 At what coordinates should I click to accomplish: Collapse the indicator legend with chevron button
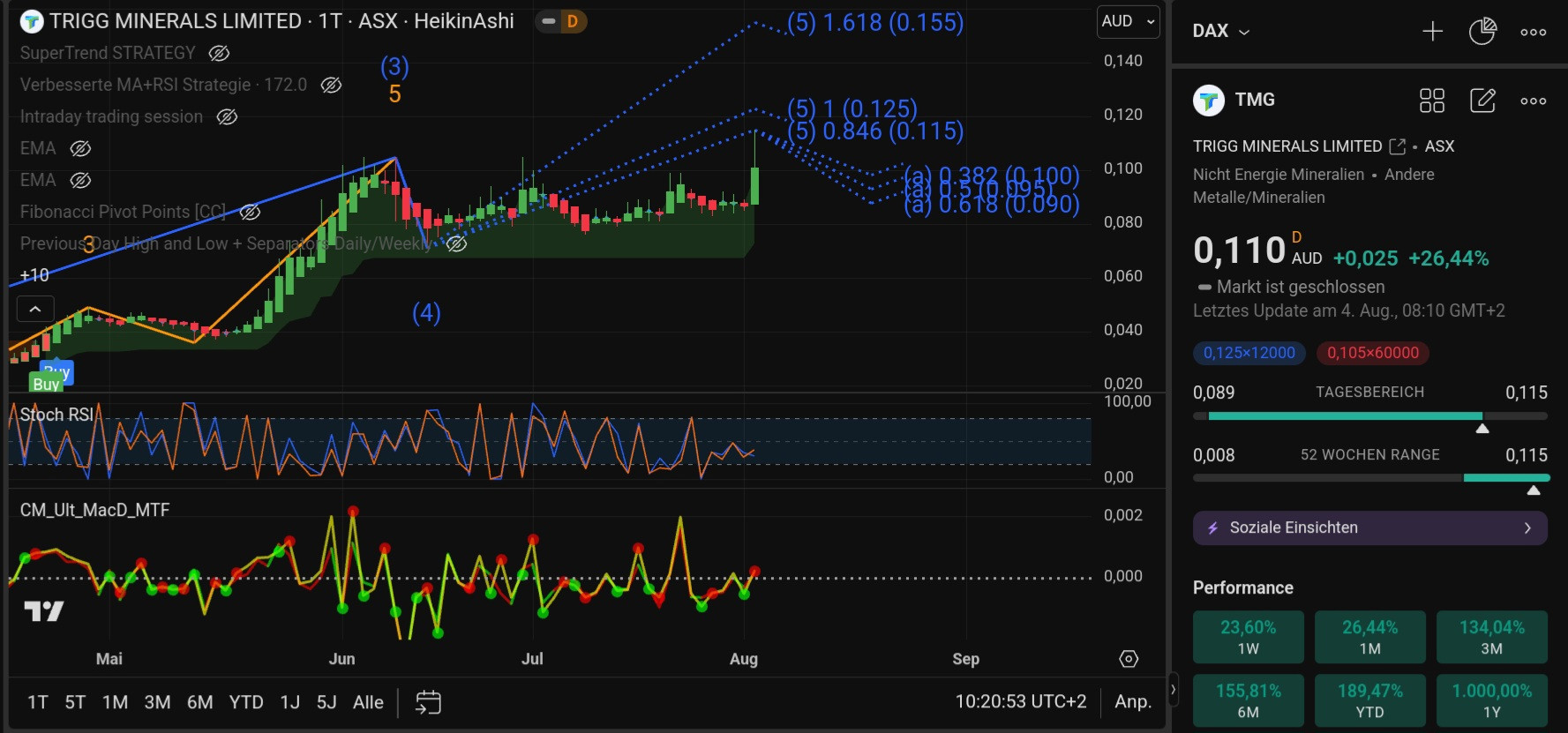pos(35,309)
